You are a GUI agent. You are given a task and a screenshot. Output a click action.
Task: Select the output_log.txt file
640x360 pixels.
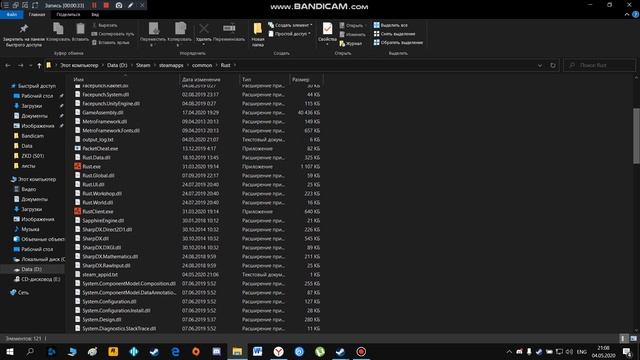98,140
